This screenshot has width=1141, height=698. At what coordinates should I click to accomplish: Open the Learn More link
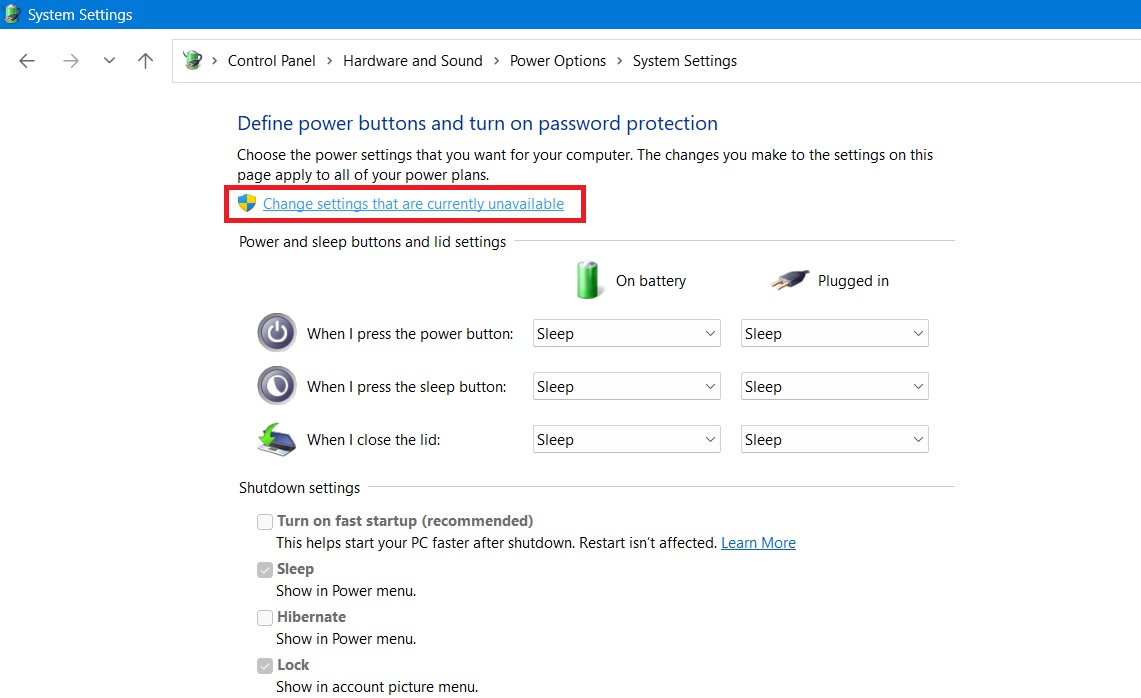(x=758, y=542)
